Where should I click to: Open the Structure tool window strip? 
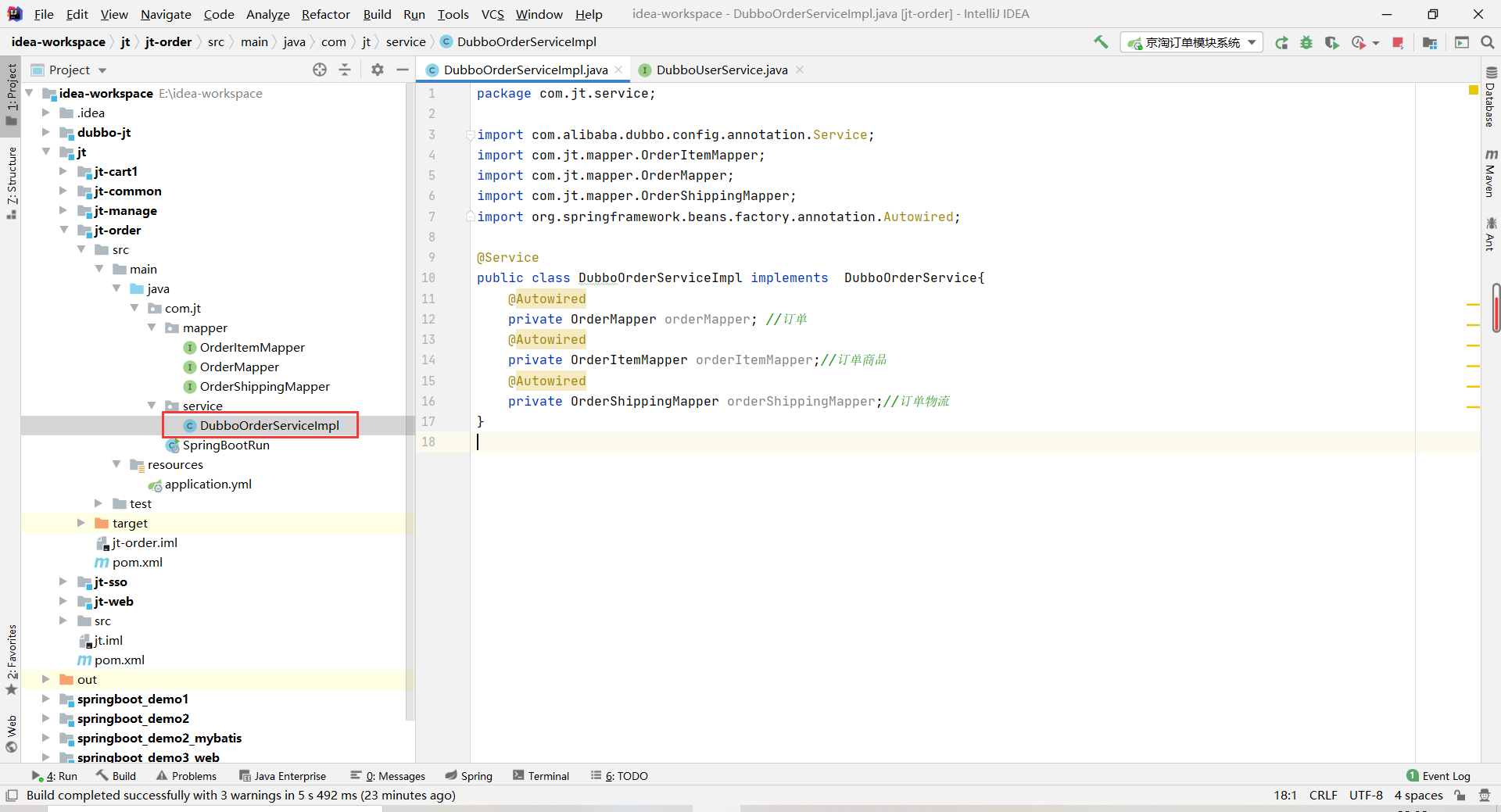11,182
